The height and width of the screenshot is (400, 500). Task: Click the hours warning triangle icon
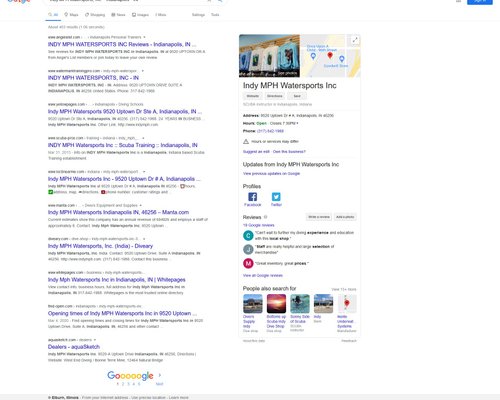[246, 141]
